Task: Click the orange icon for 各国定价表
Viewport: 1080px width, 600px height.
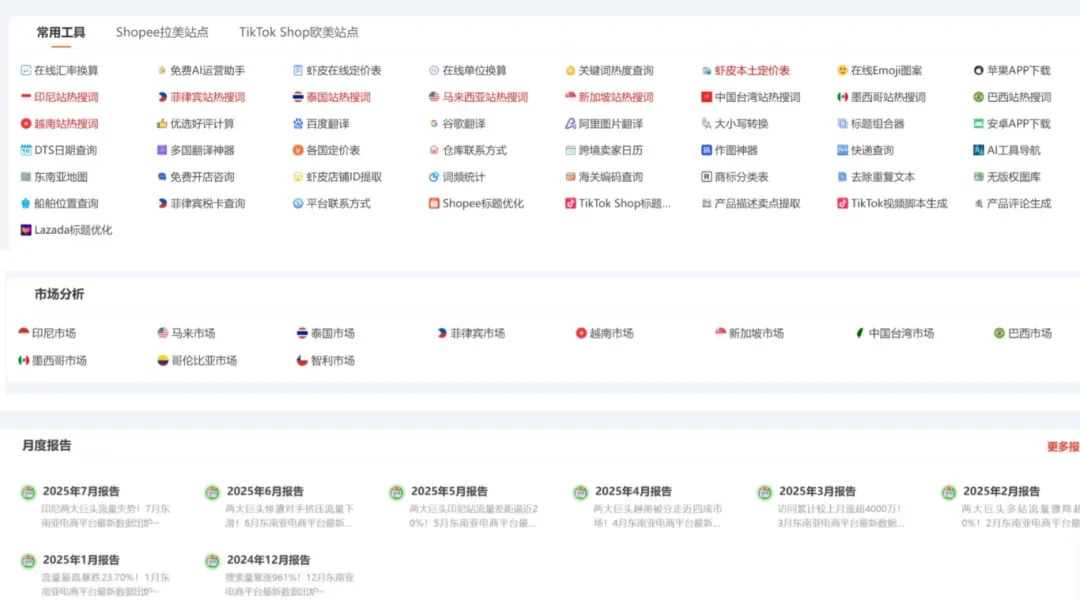Action: click(298, 150)
